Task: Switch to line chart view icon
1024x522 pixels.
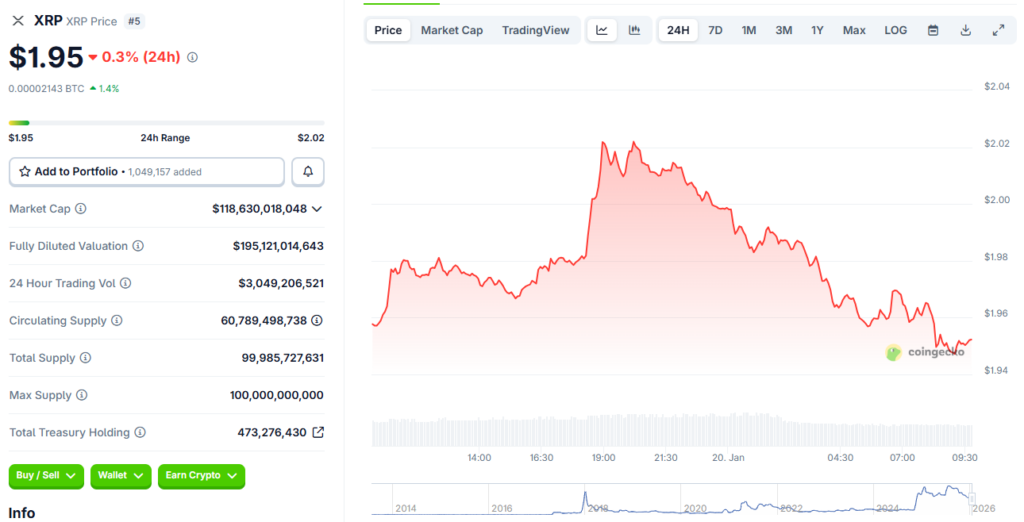Action: coord(602,30)
